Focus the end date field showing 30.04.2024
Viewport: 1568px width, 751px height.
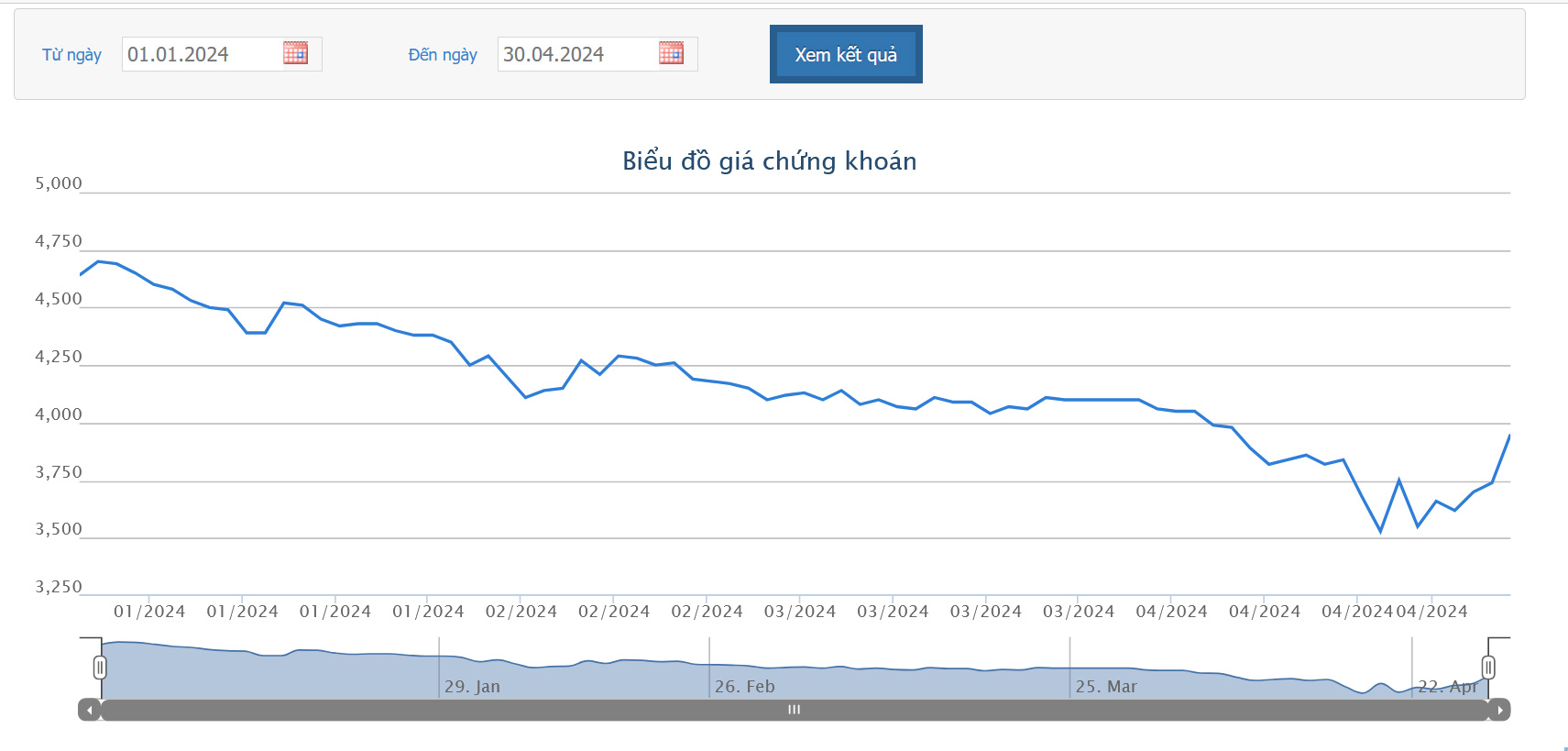576,54
